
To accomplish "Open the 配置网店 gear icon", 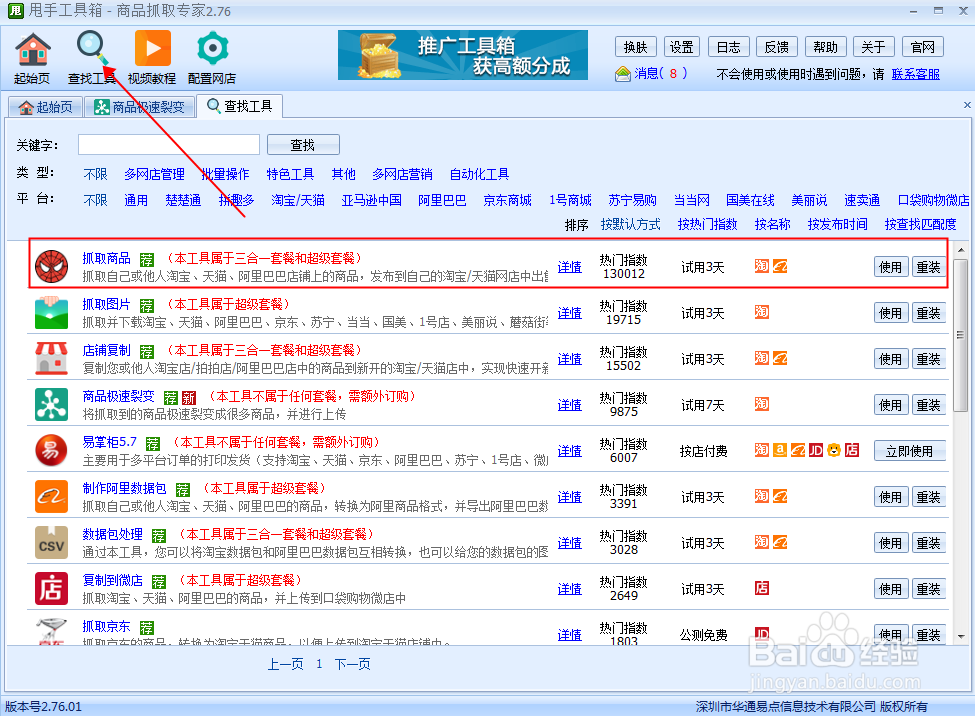I will (x=212, y=58).
